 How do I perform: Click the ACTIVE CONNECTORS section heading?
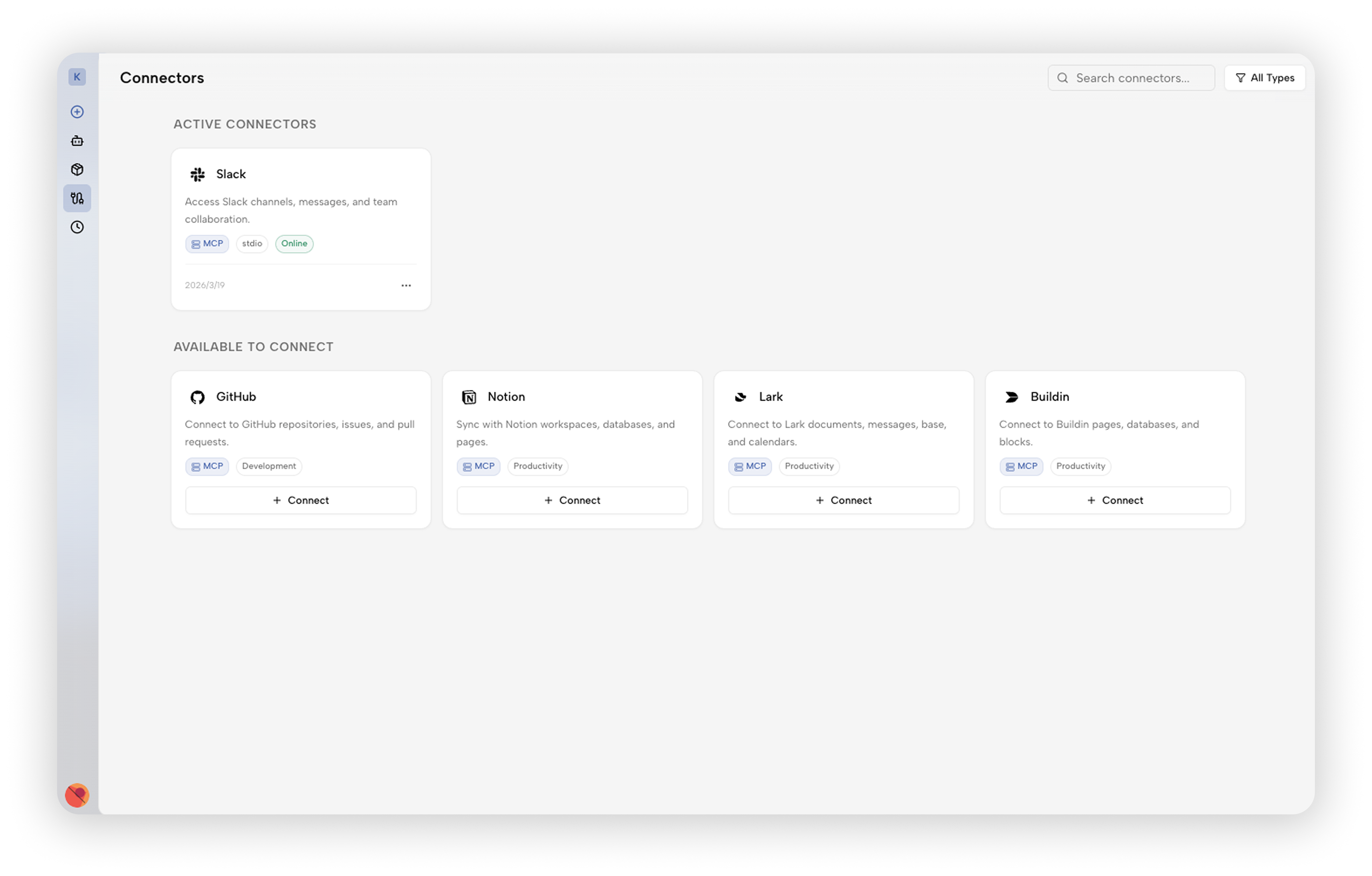point(245,124)
